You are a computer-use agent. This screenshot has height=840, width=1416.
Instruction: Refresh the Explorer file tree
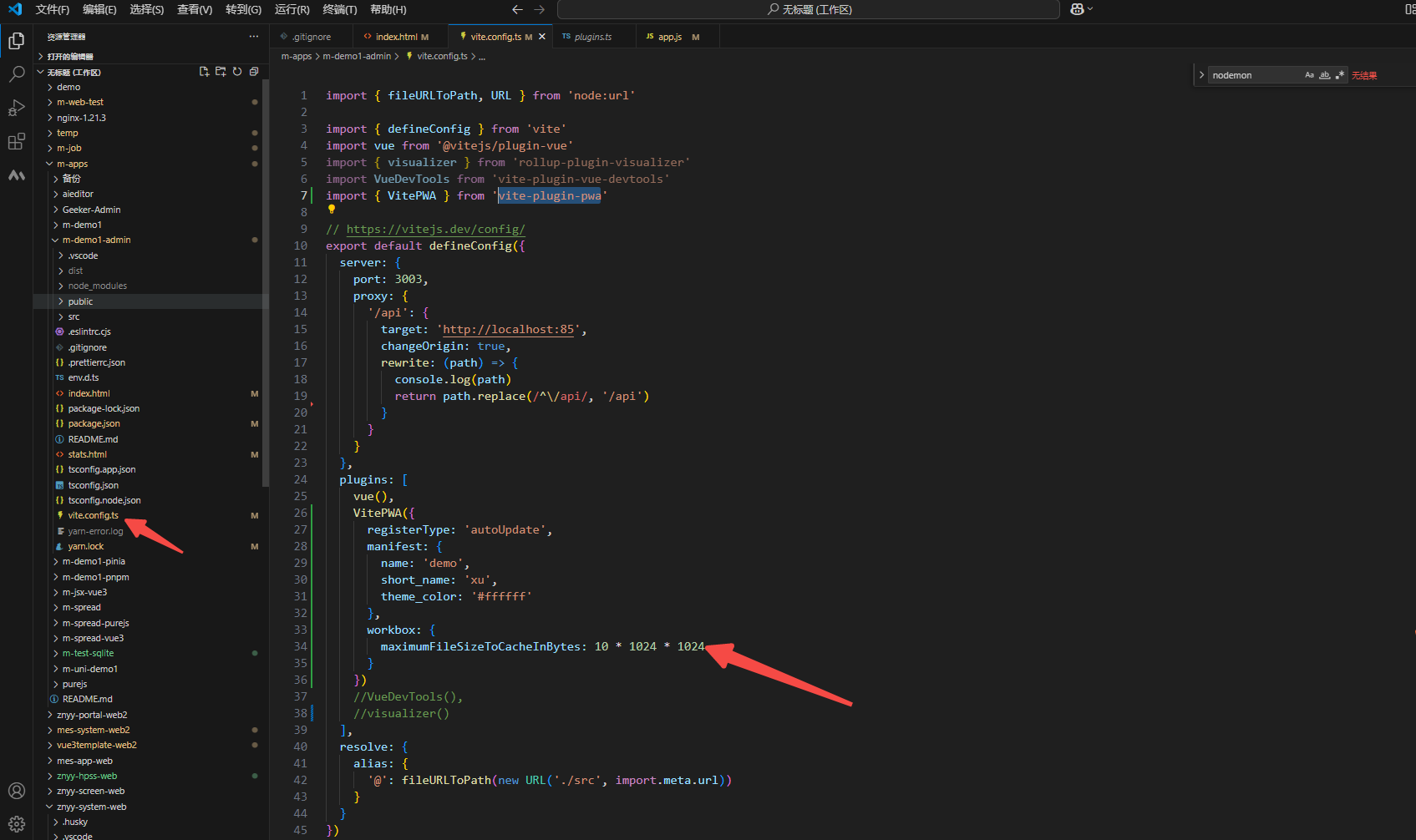coord(237,72)
